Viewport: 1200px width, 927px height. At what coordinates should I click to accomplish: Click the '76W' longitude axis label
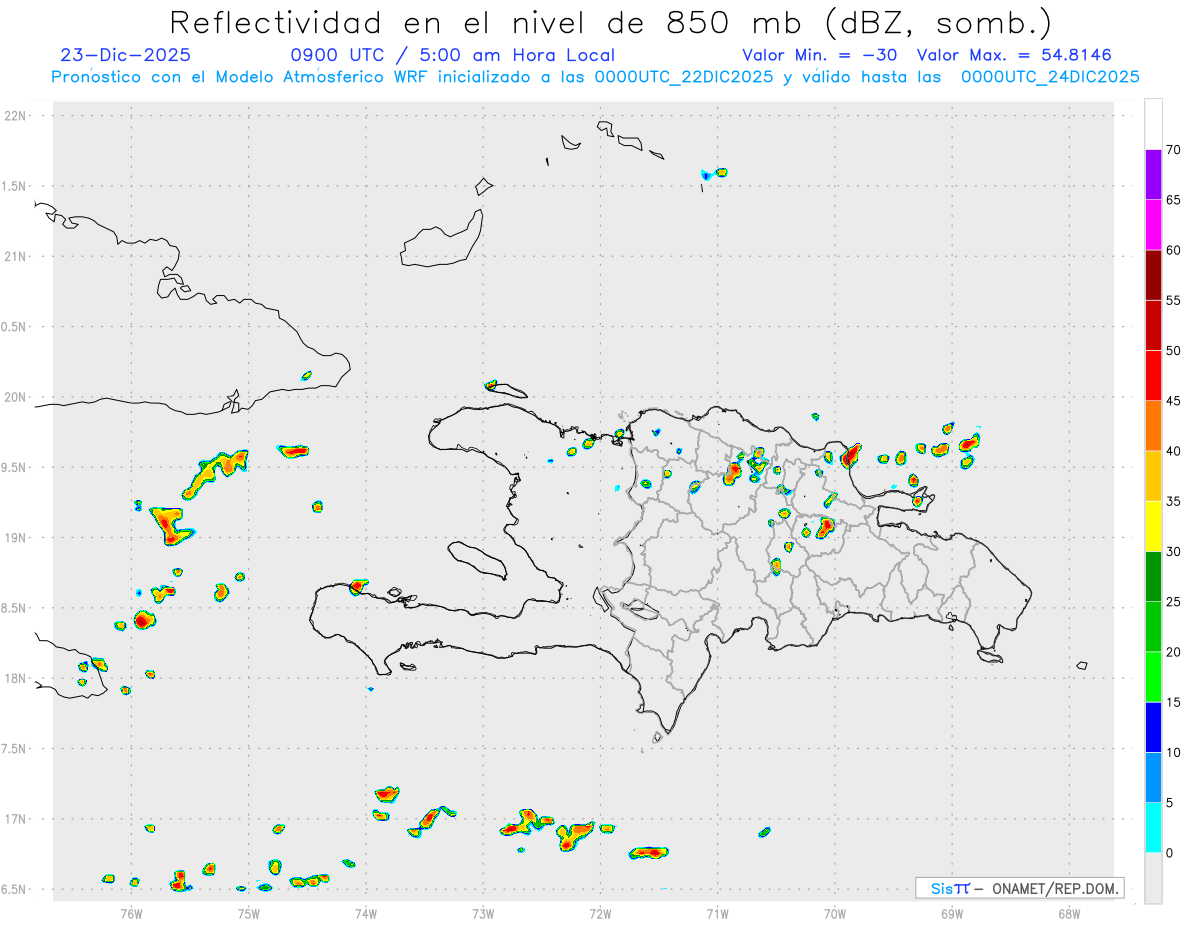tap(131, 912)
